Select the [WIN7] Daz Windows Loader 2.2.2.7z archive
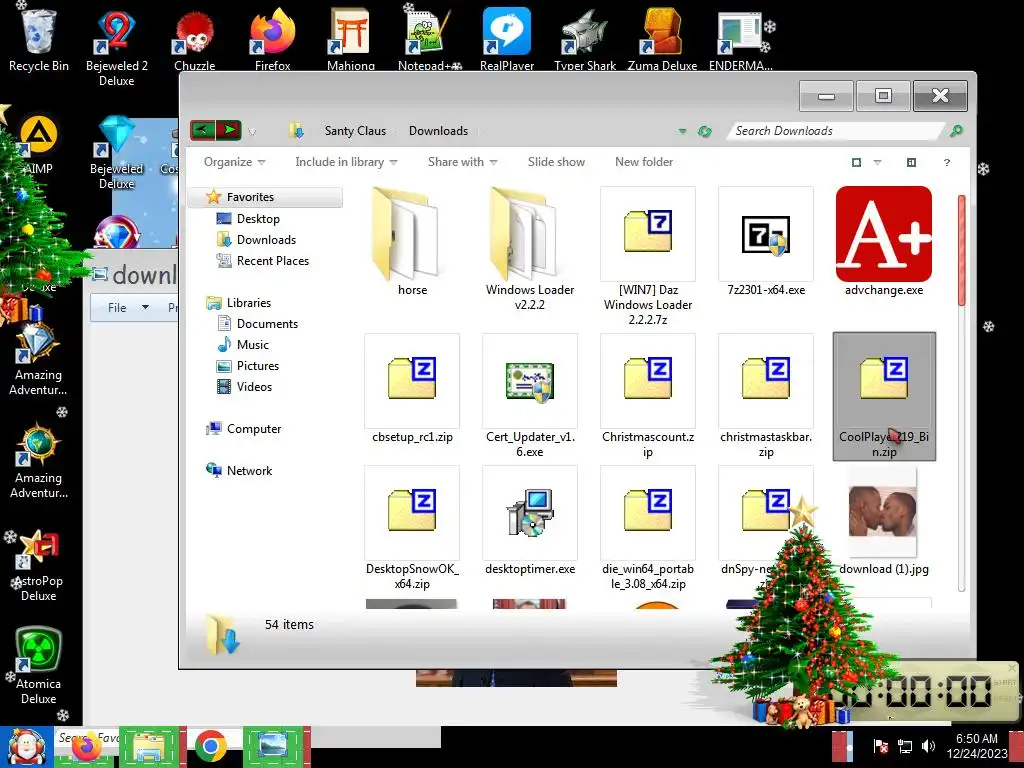Viewport: 1024px width, 768px height. 648,256
